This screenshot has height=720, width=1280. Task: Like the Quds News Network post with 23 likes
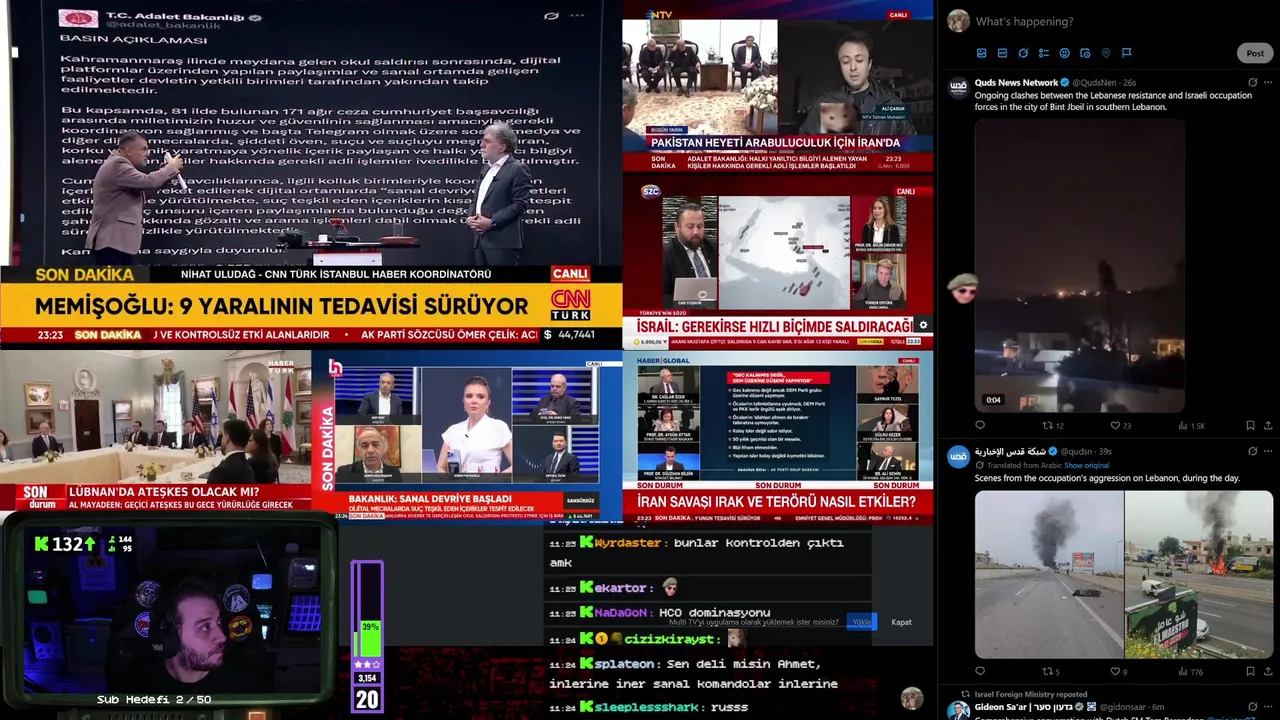(x=1121, y=425)
